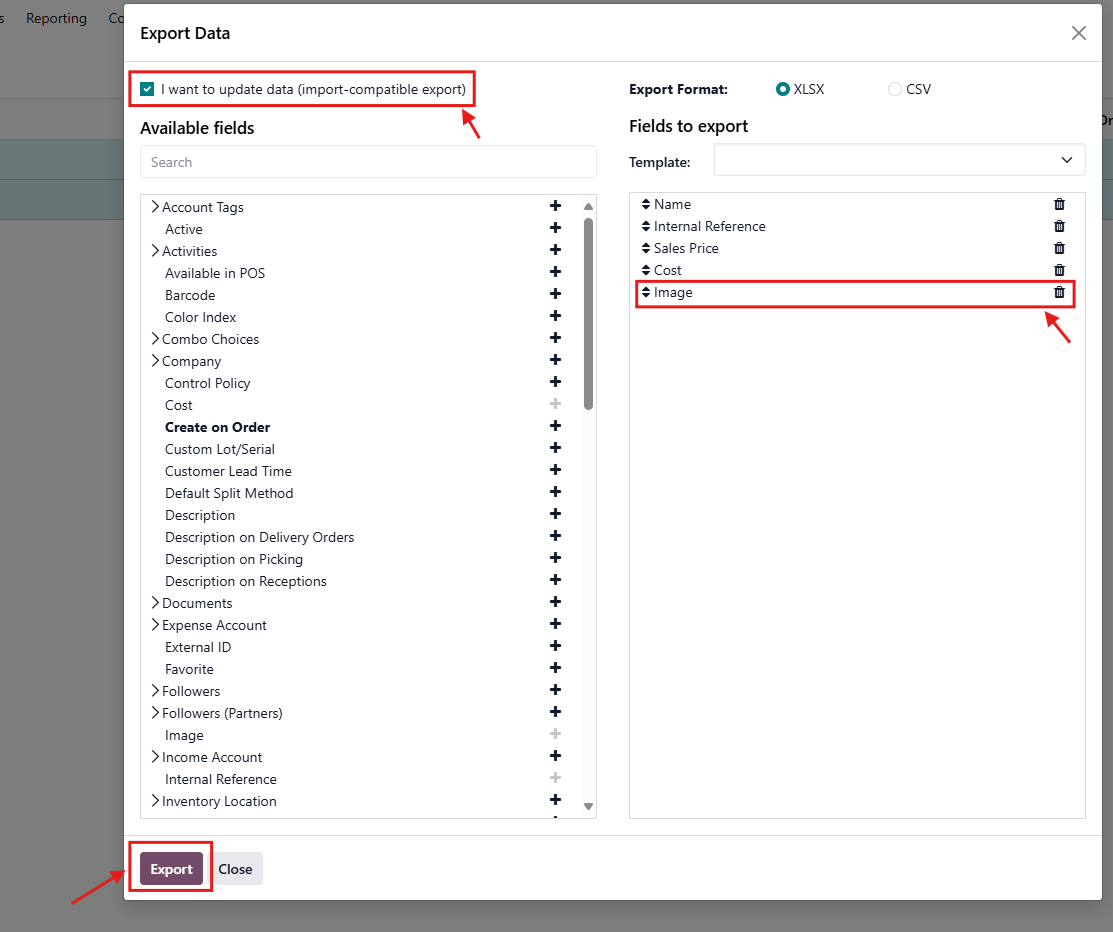Expand the Combo Choices tree node
The image size is (1113, 932).
click(155, 339)
